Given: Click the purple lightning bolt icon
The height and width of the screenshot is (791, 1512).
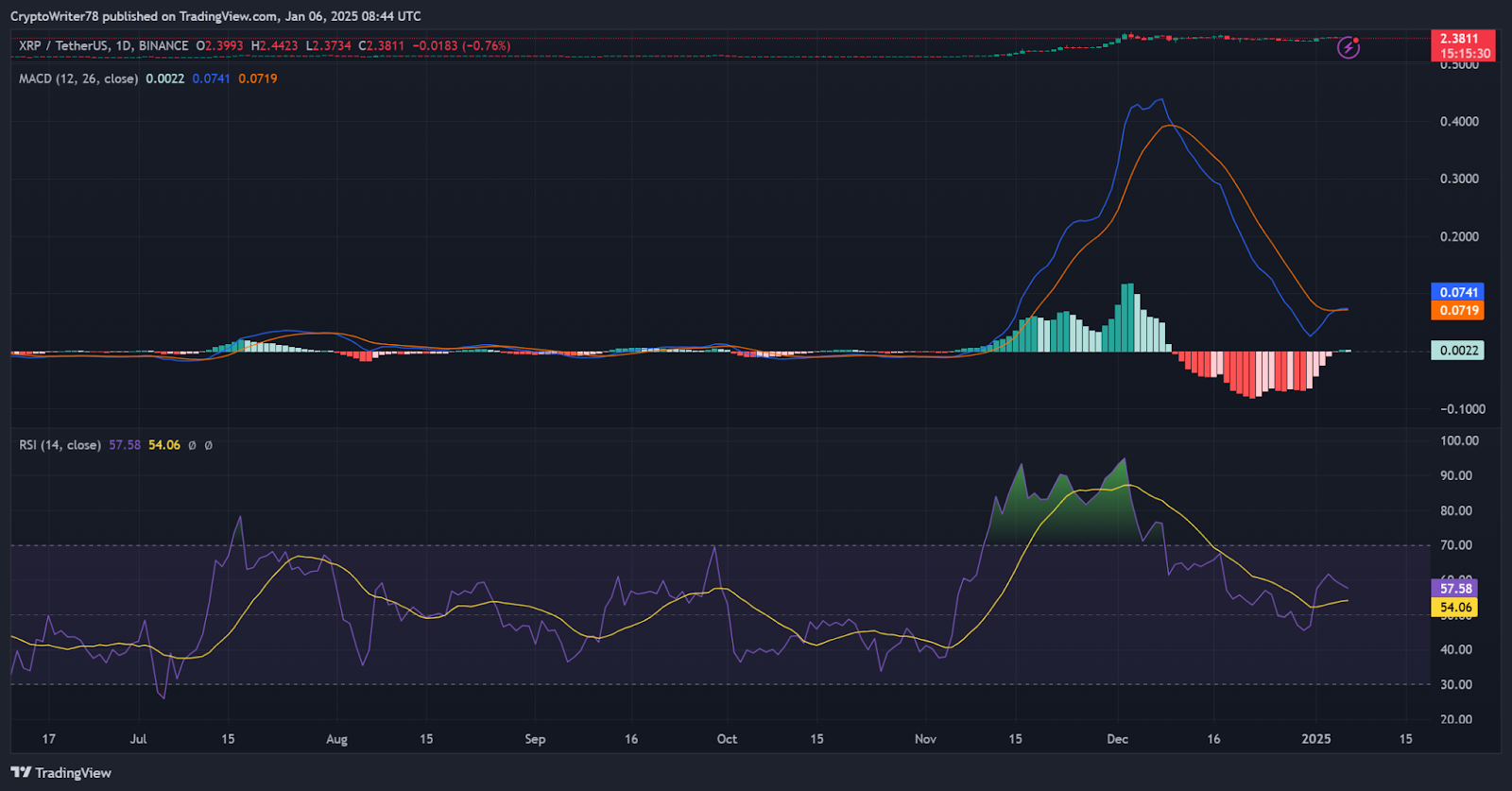Looking at the screenshot, I should (1348, 47).
